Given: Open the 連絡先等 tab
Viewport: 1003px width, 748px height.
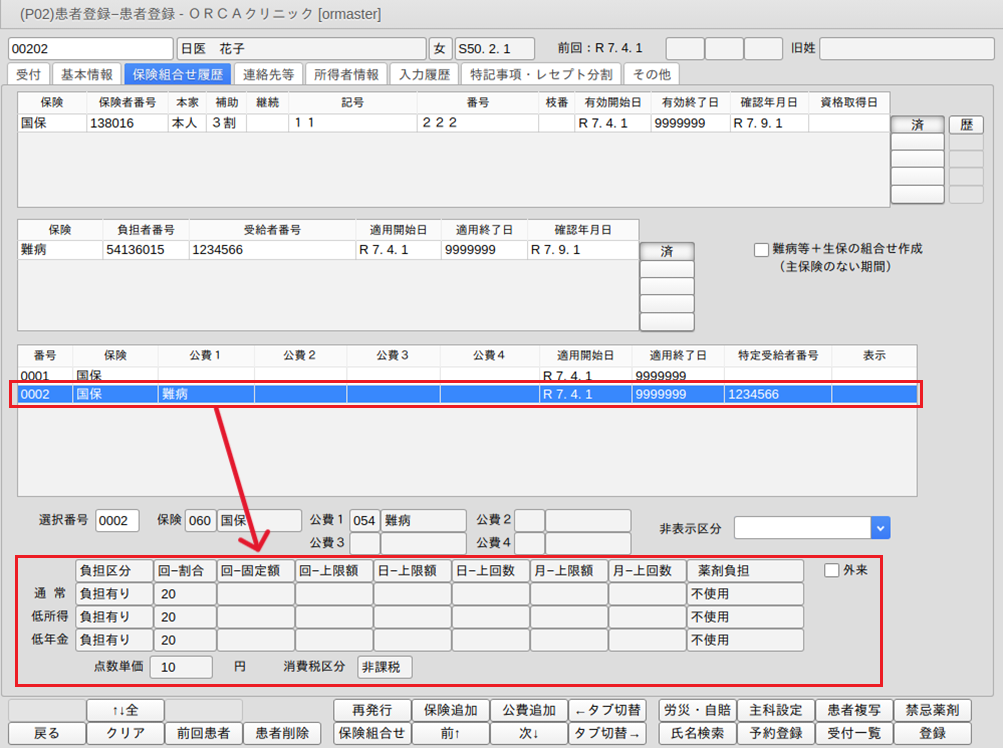Looking at the screenshot, I should pos(268,74).
